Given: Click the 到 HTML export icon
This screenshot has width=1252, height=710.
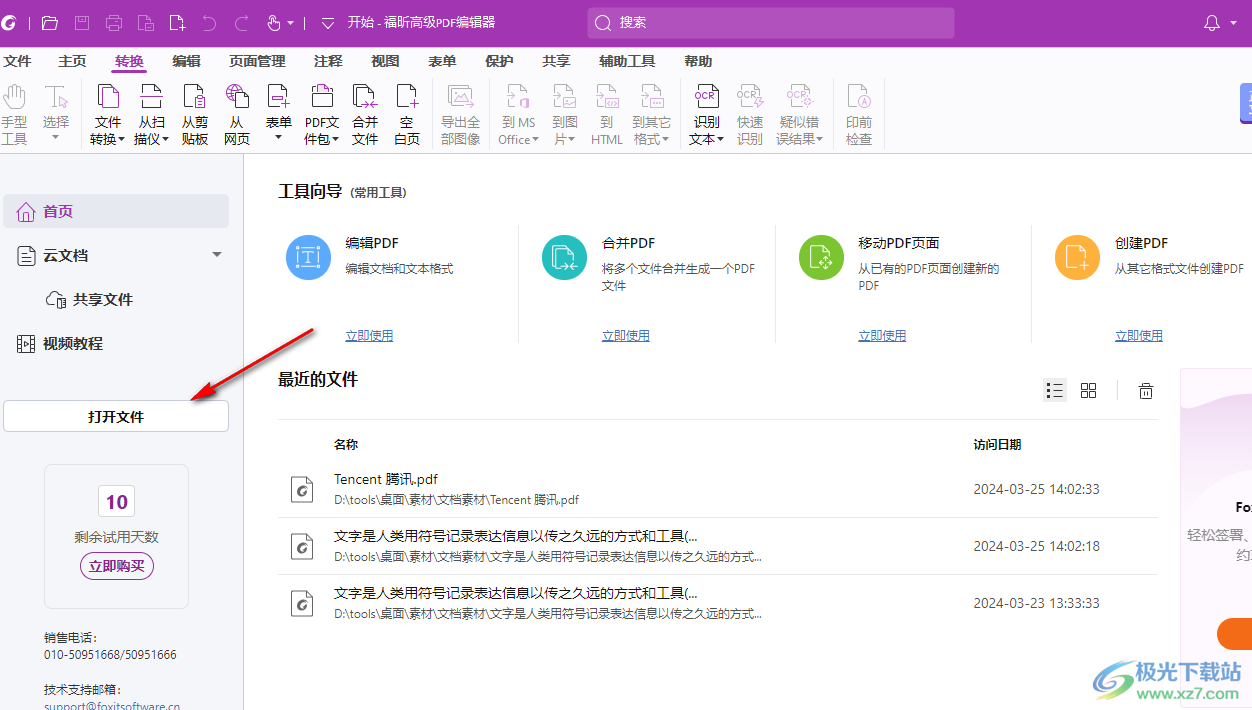Looking at the screenshot, I should pos(607,115).
